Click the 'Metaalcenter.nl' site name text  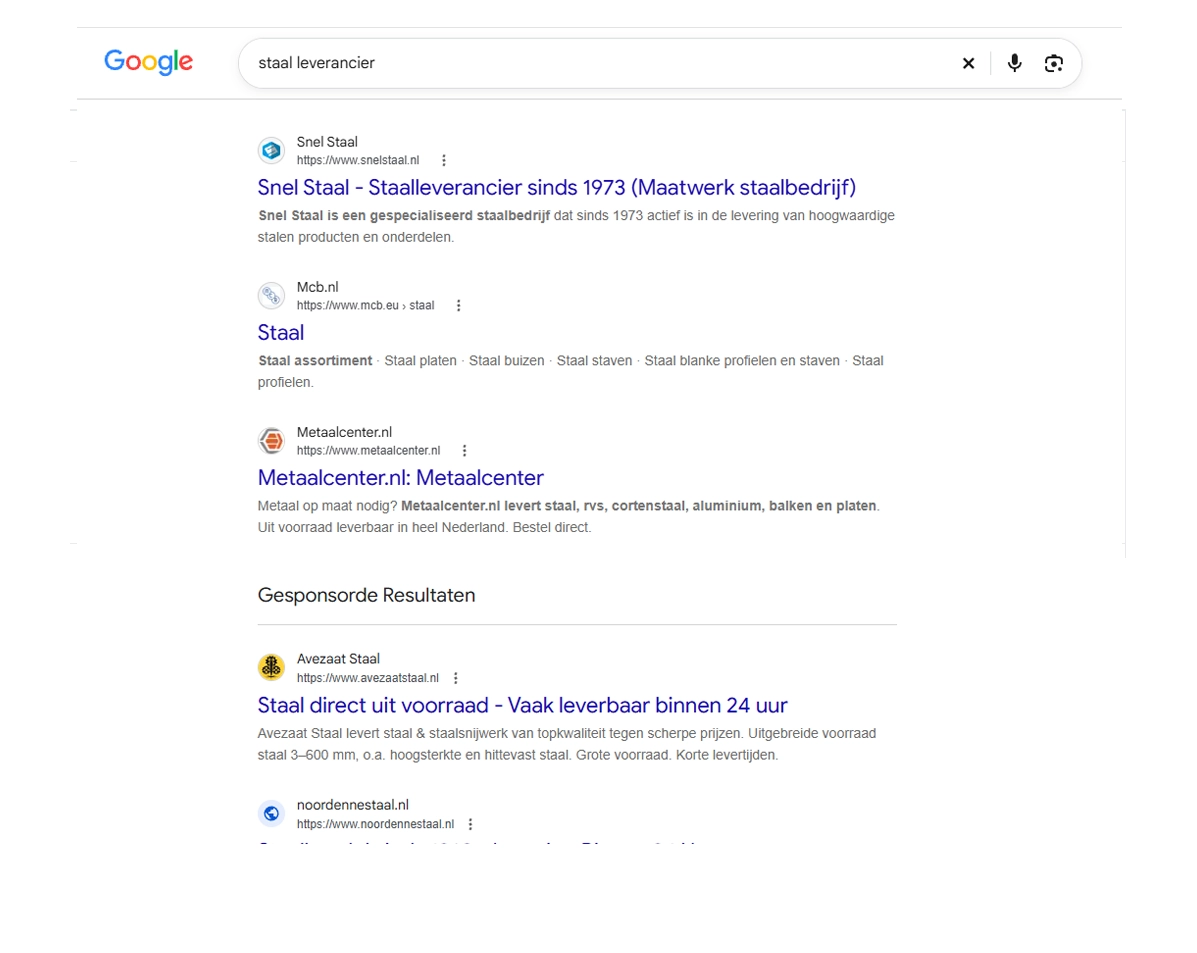[x=344, y=432]
